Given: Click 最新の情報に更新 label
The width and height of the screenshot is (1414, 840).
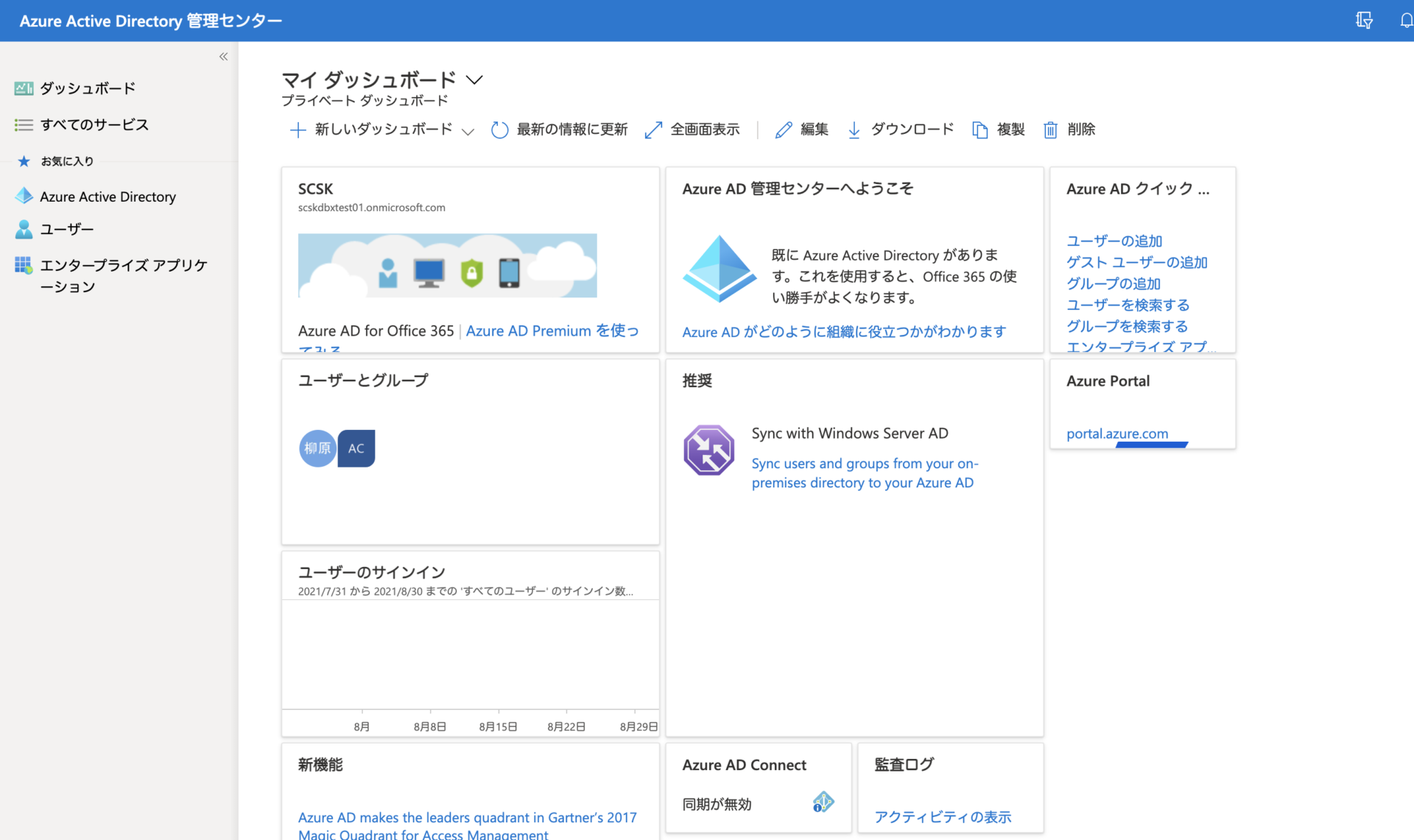Looking at the screenshot, I should 572,130.
